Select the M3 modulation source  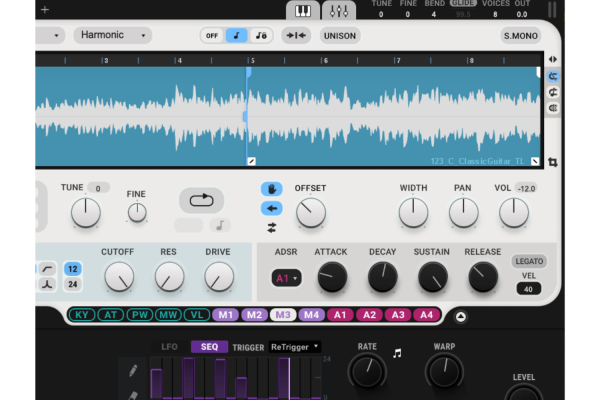coord(282,315)
